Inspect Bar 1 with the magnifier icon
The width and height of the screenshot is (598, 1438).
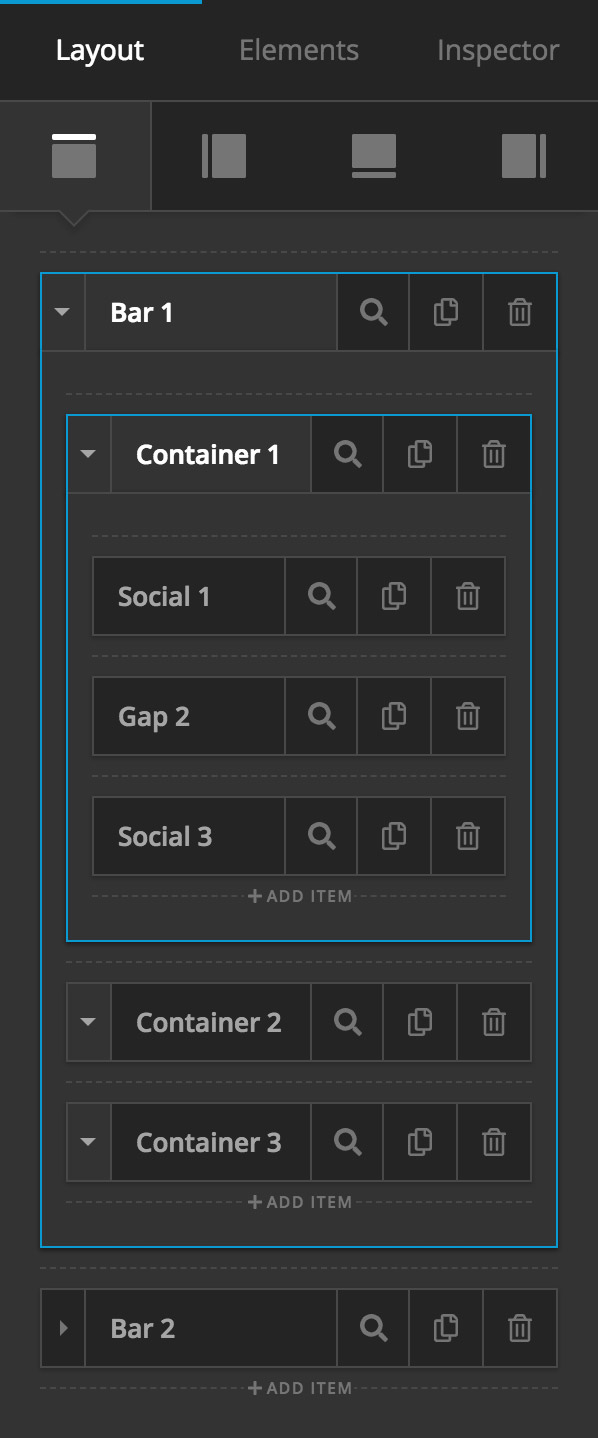373,312
